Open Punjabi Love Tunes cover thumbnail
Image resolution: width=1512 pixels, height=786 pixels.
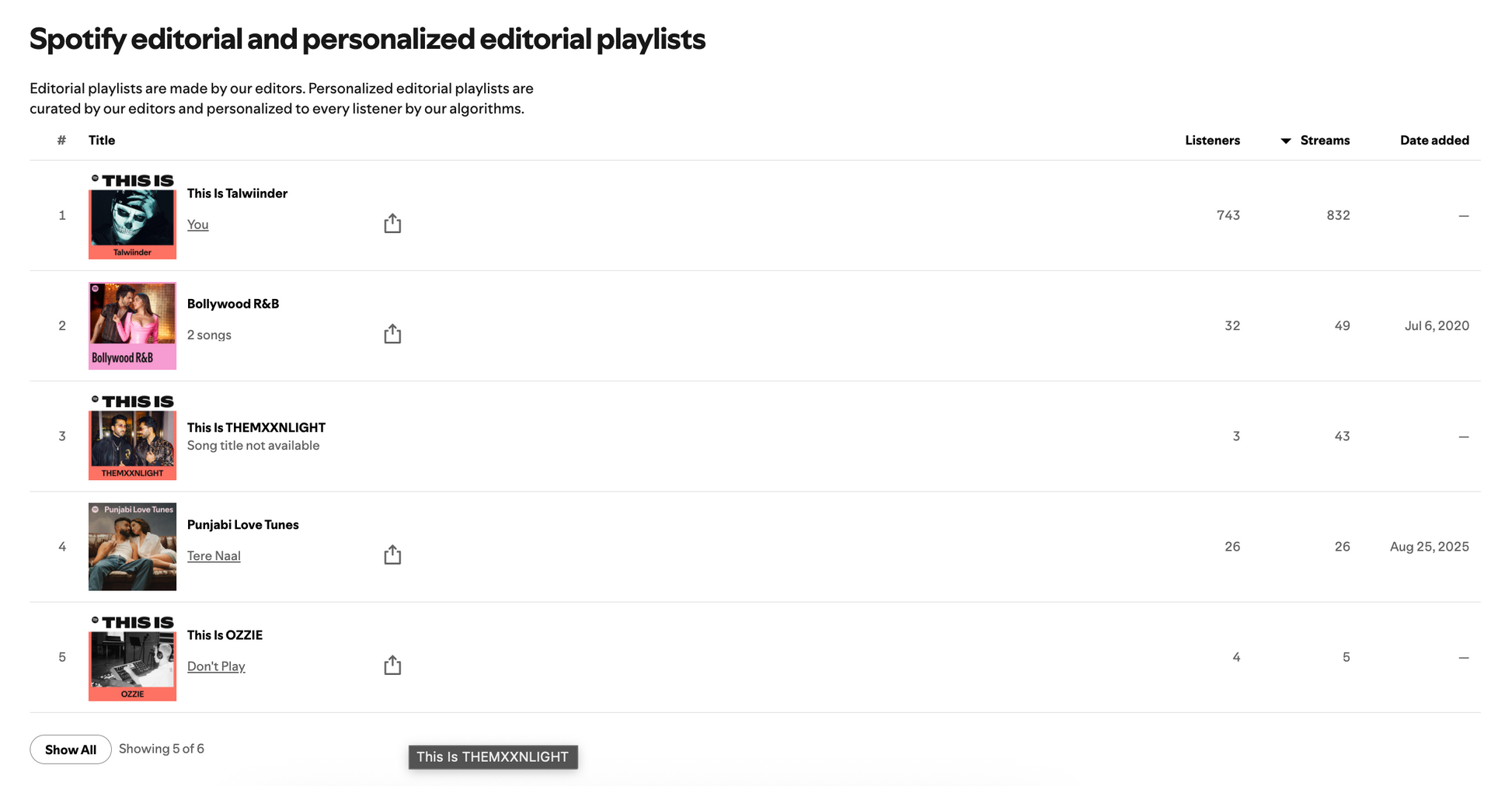pyautogui.click(x=132, y=547)
